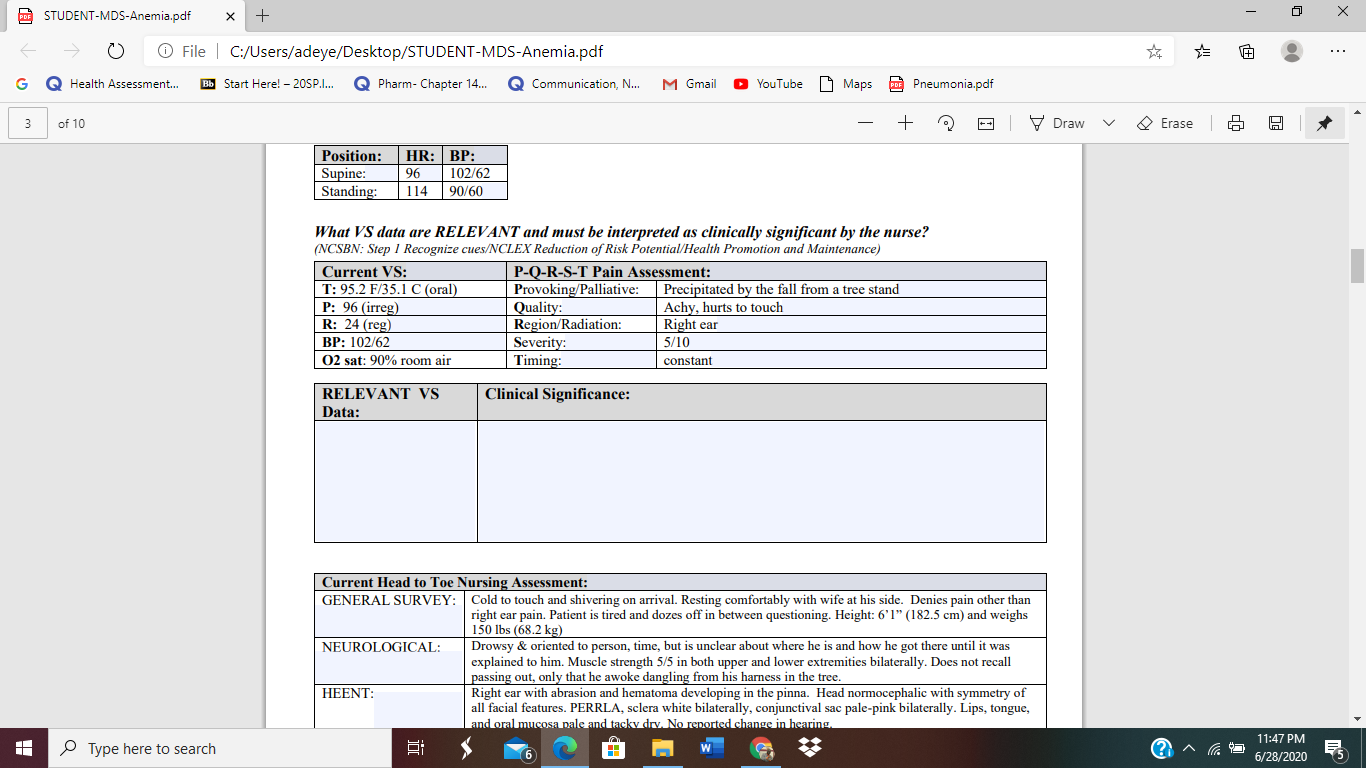Open the notification action center

point(1335,748)
